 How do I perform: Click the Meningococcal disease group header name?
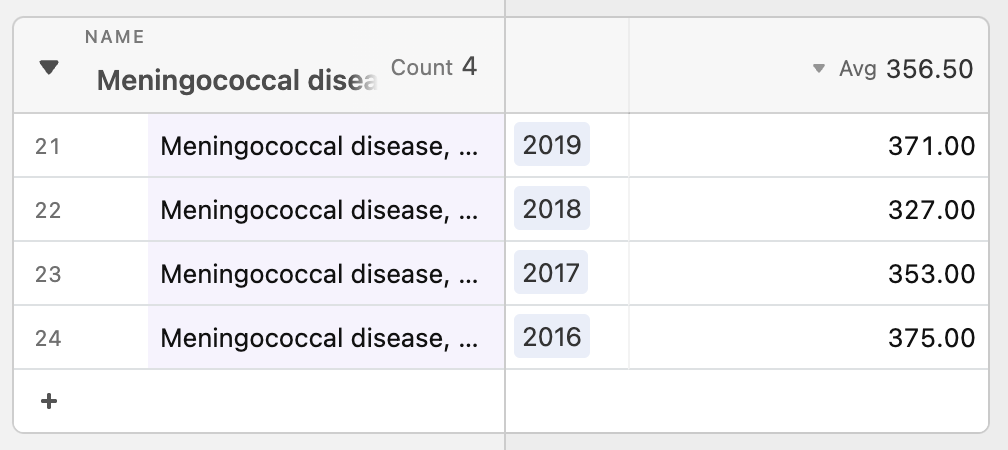click(236, 80)
